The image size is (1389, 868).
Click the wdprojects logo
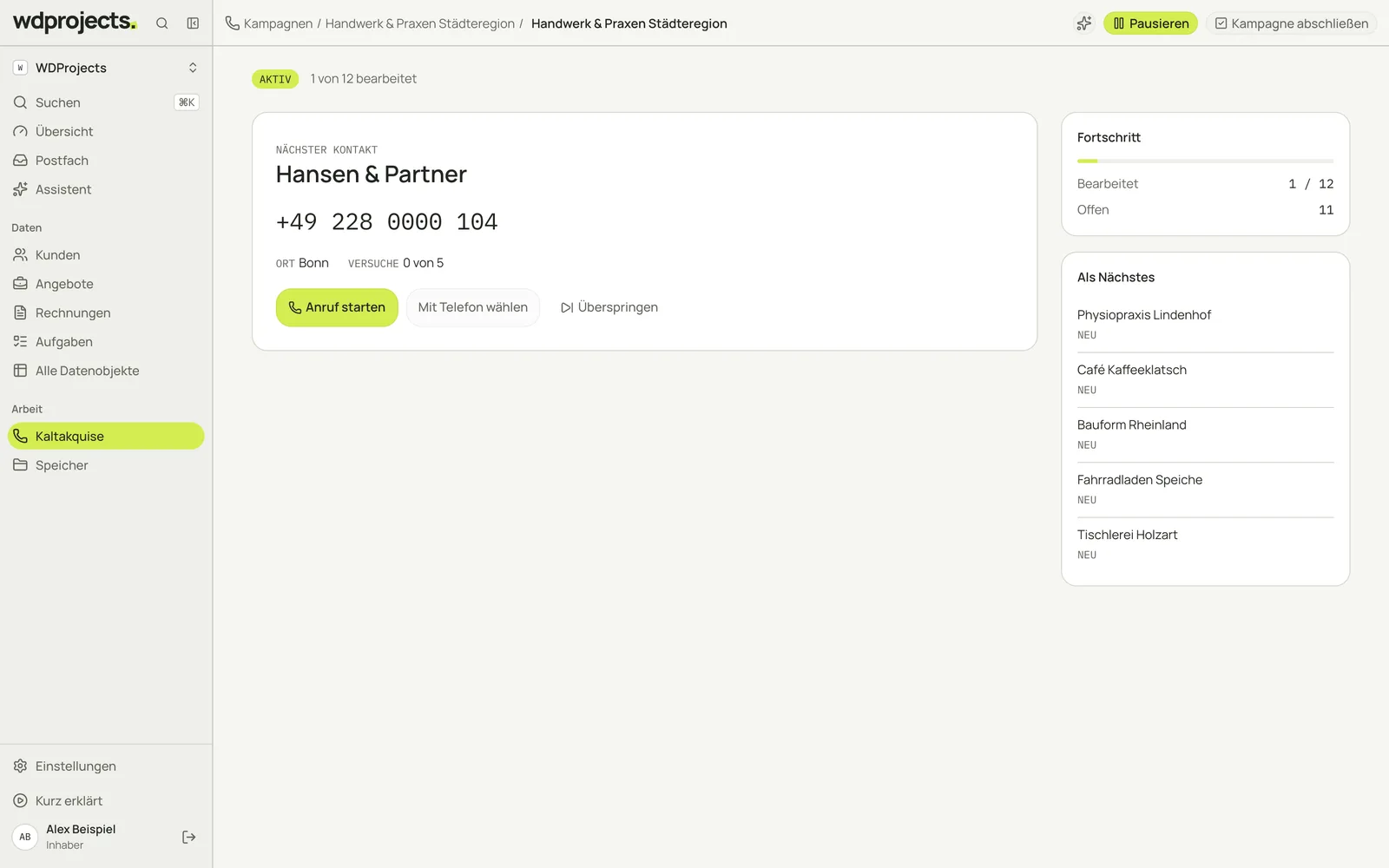coord(75,22)
